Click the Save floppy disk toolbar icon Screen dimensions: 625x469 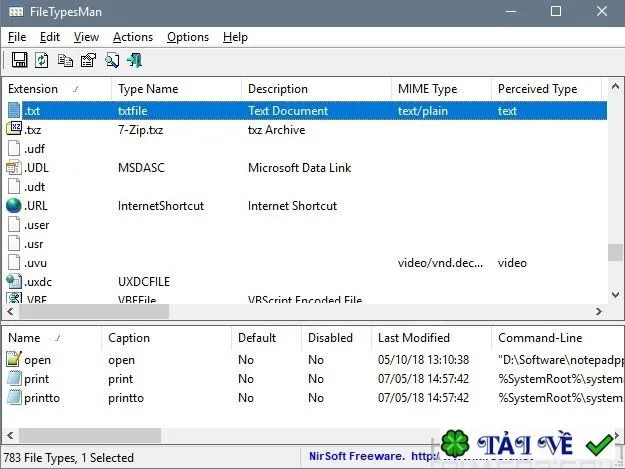pos(20,61)
